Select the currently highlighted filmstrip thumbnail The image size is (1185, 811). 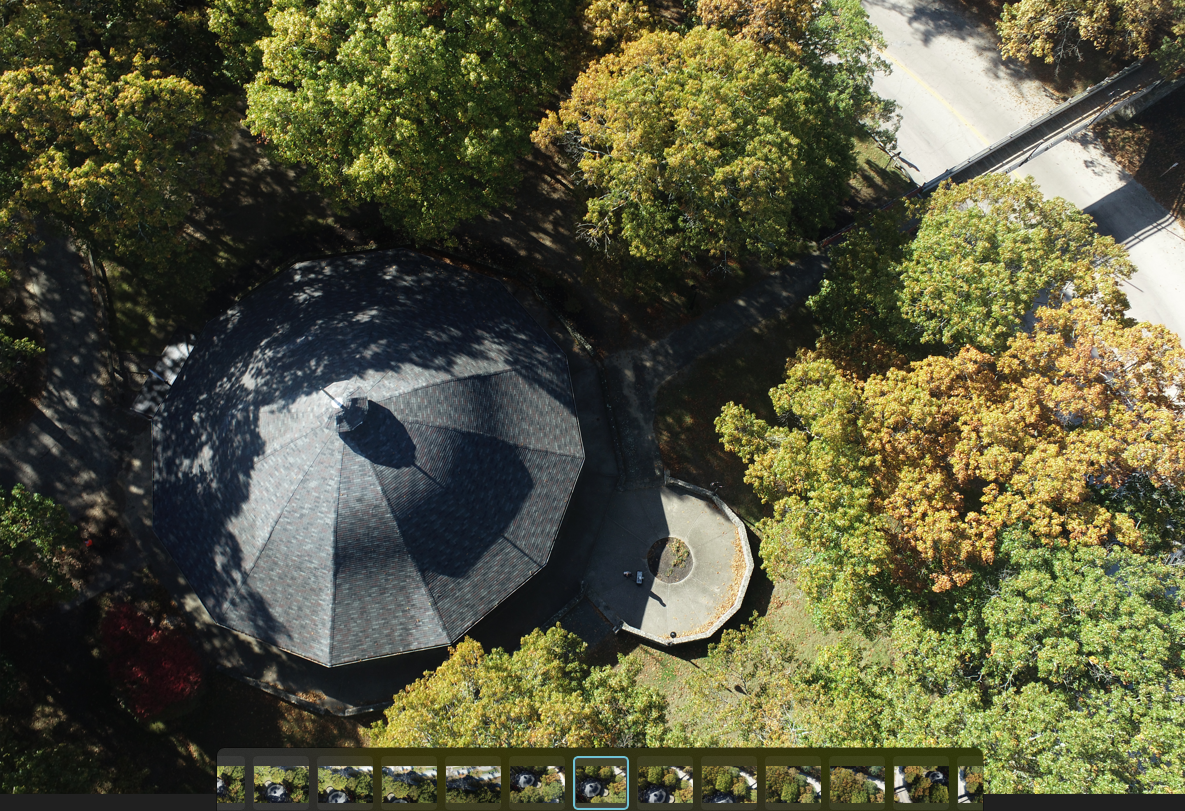(x=601, y=783)
